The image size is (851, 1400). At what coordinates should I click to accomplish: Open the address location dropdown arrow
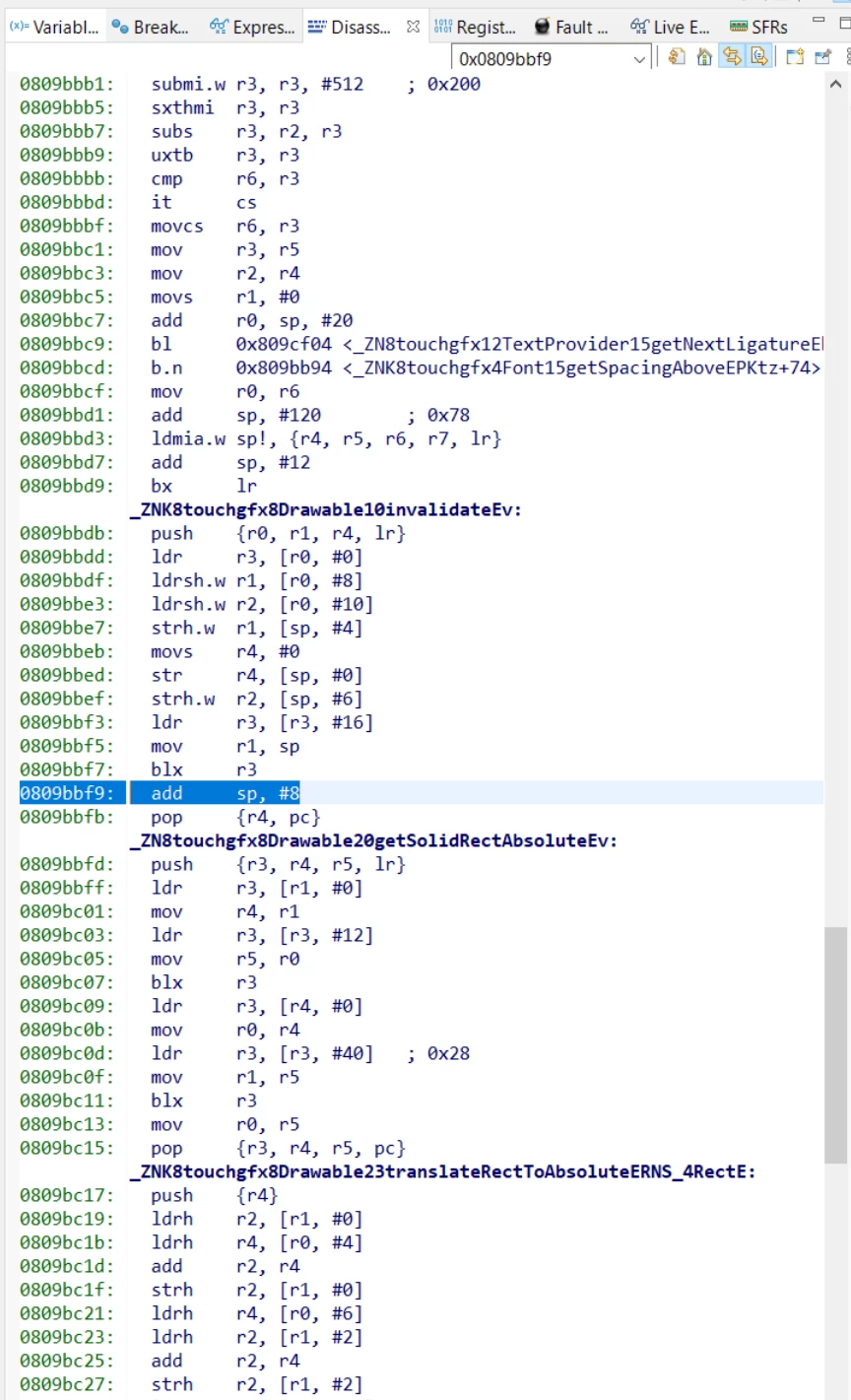click(x=640, y=58)
